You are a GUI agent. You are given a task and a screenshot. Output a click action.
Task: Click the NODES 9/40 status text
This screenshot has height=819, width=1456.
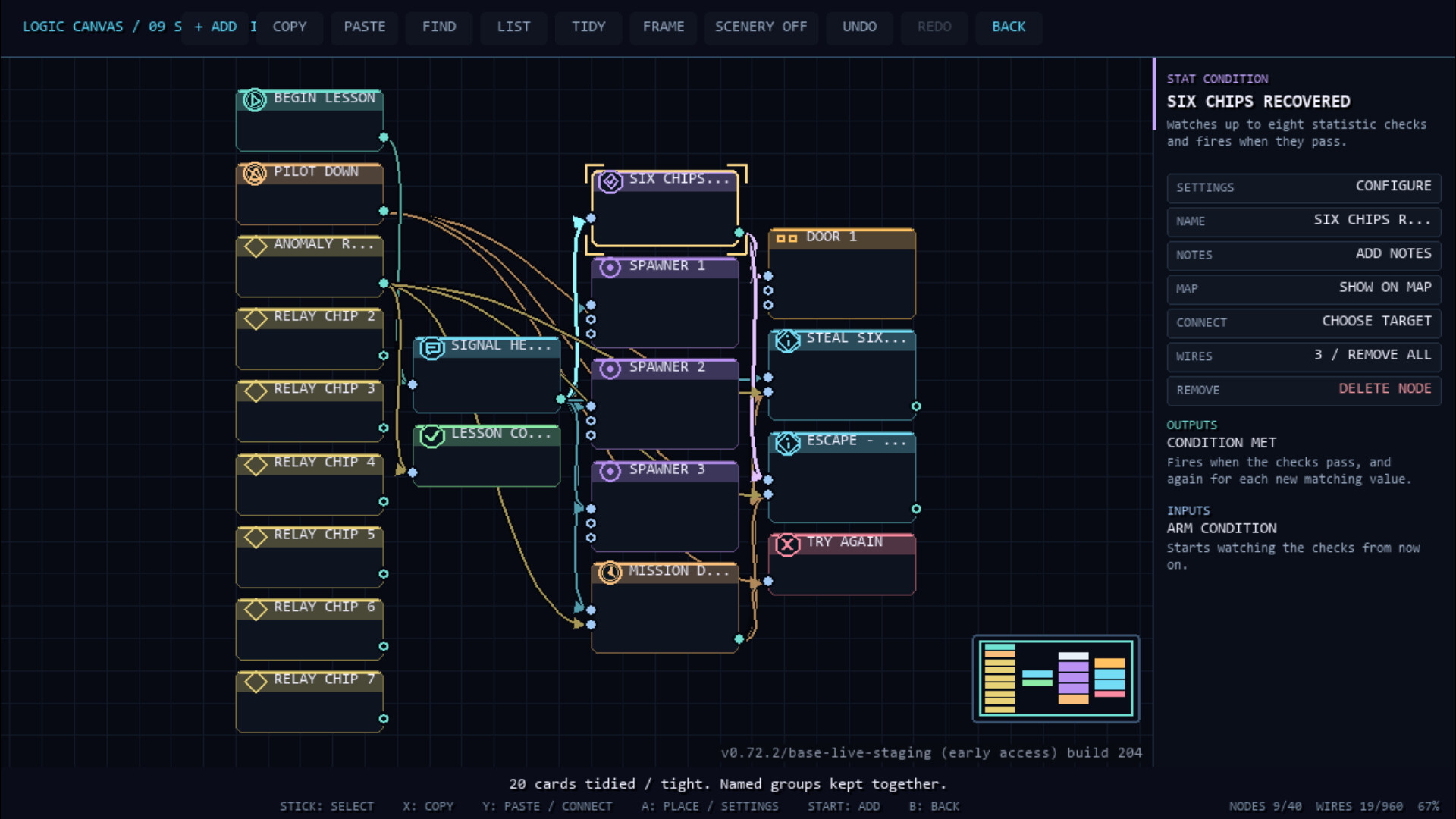(1265, 806)
